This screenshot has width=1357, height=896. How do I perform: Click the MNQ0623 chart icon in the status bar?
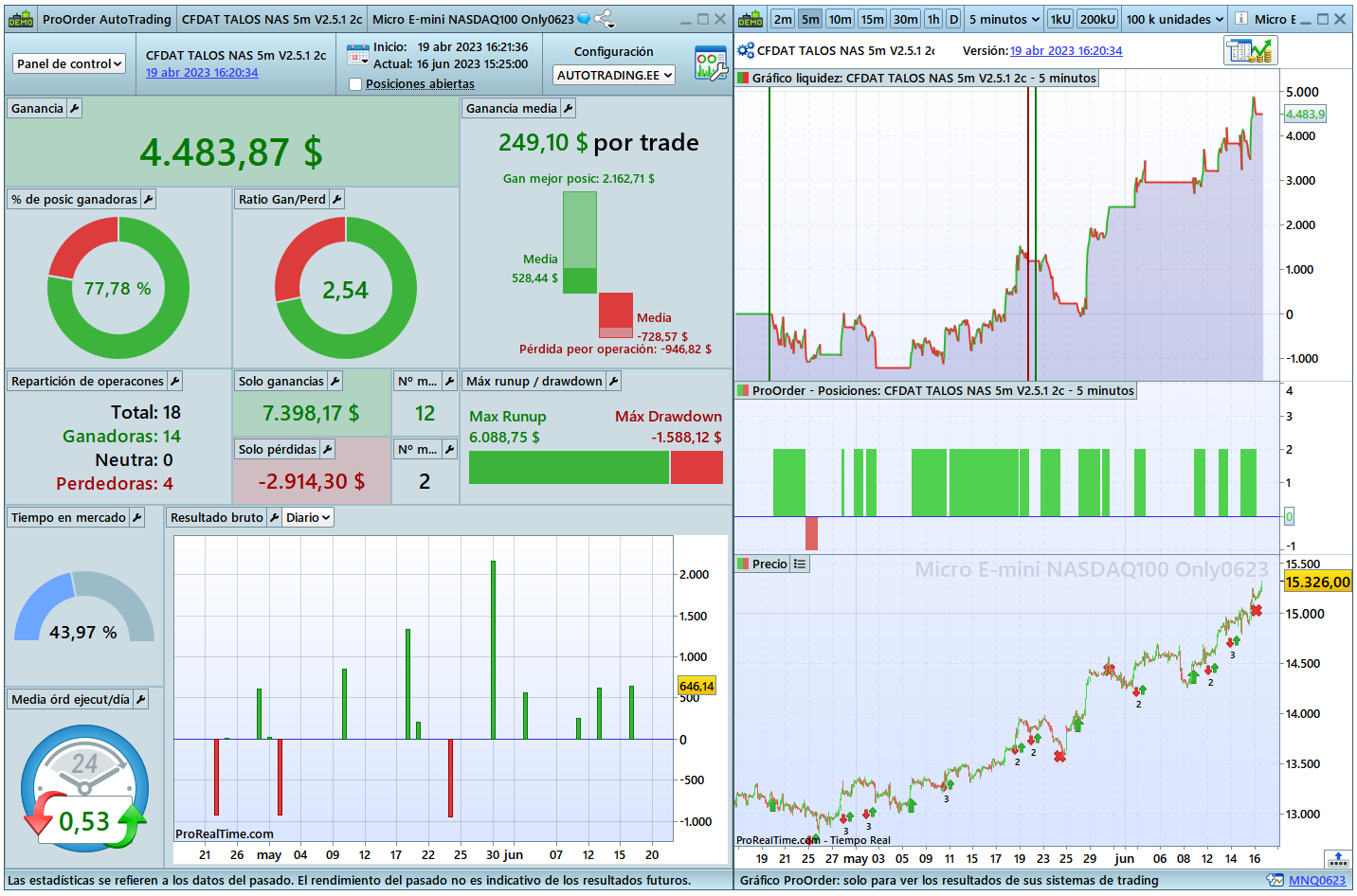pos(1276,881)
